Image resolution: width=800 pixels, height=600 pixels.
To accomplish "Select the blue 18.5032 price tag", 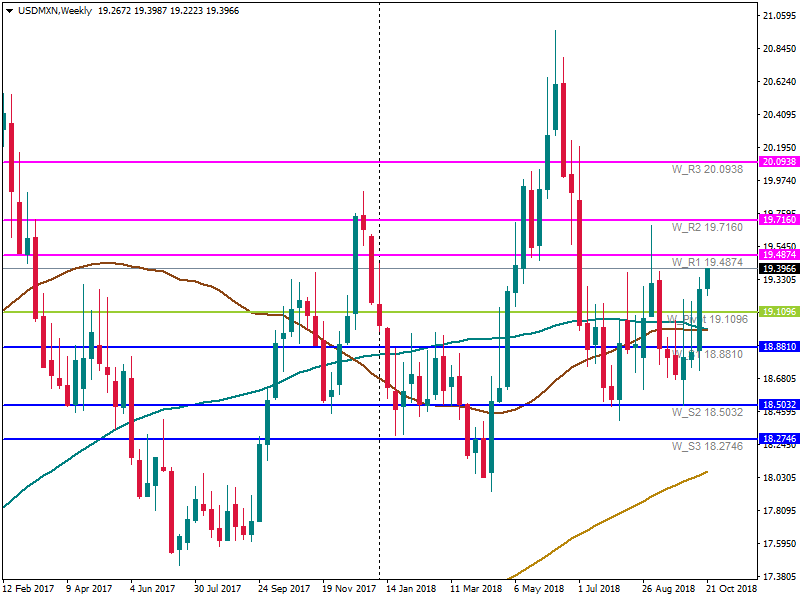I will click(778, 405).
